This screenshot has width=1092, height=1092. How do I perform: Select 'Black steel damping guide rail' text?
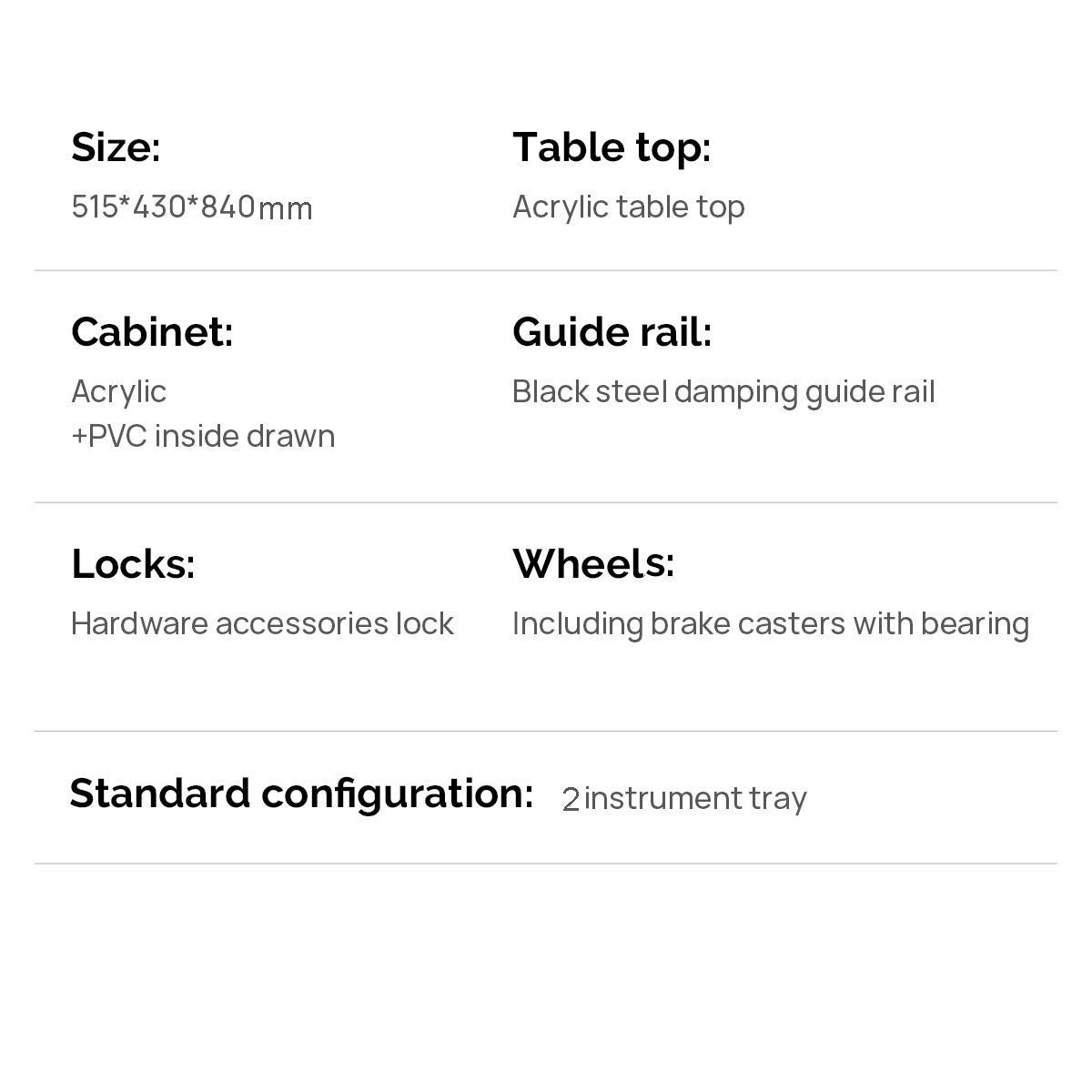coord(723,392)
